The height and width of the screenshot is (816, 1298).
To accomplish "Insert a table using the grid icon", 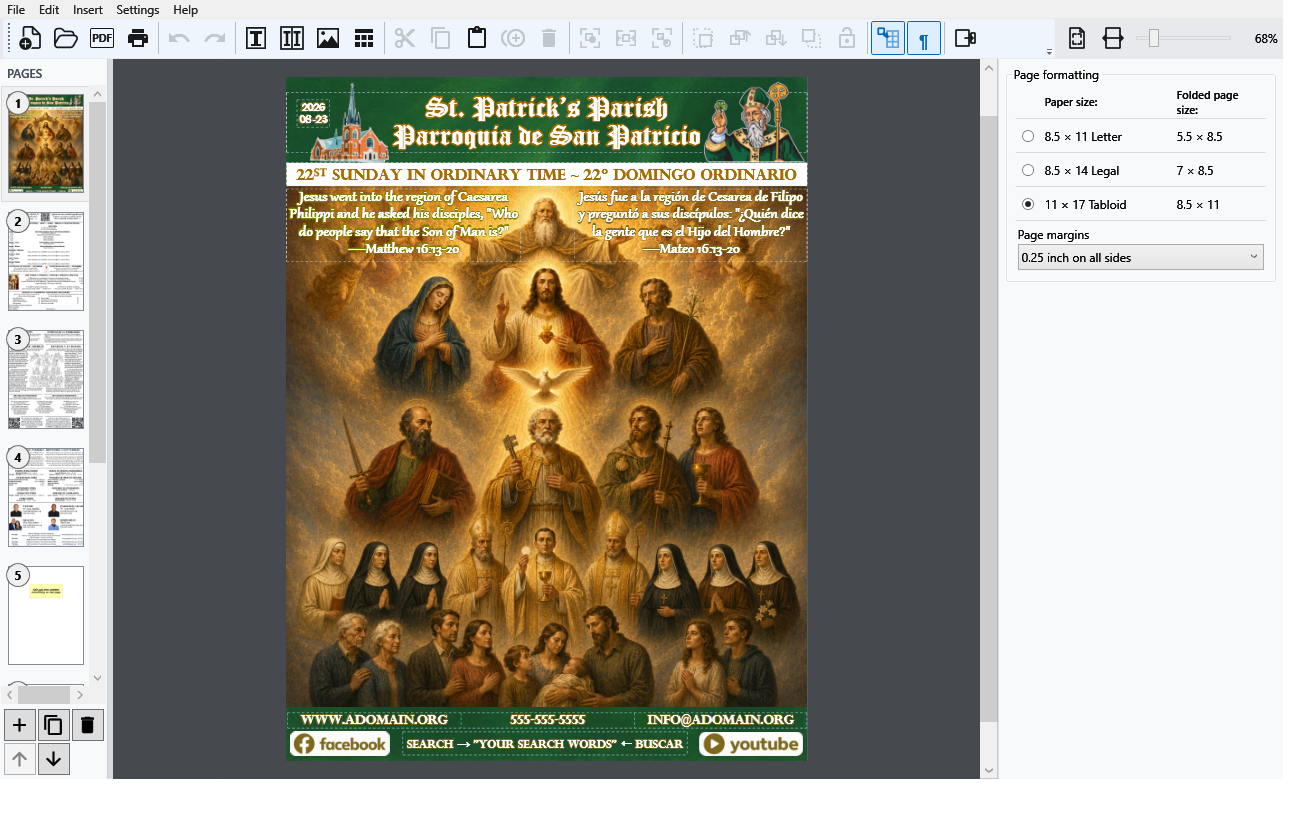I will [x=364, y=39].
